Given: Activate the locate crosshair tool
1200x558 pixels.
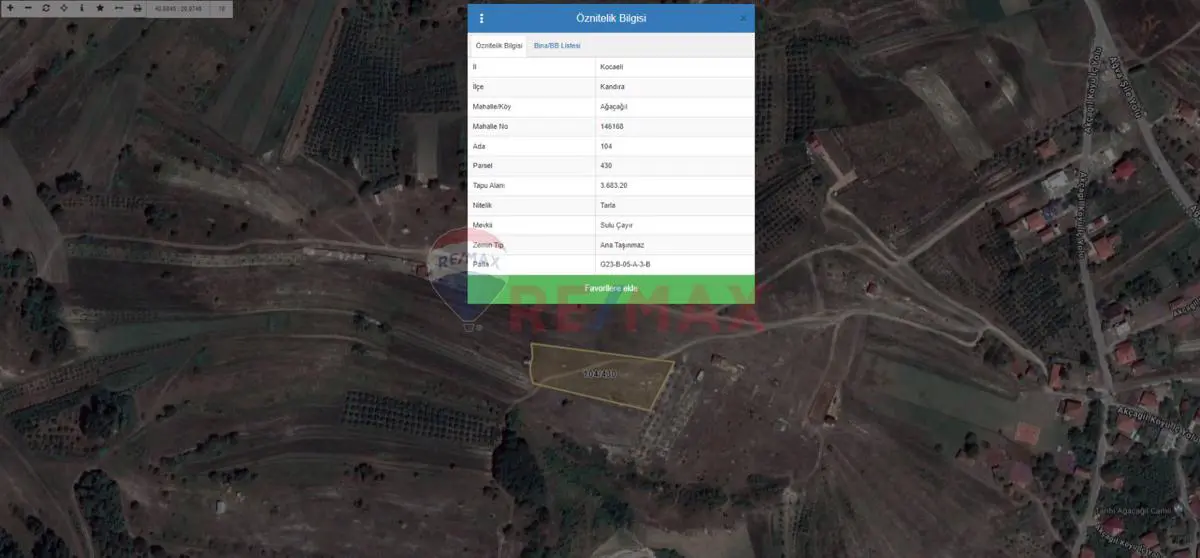Looking at the screenshot, I should [64, 8].
